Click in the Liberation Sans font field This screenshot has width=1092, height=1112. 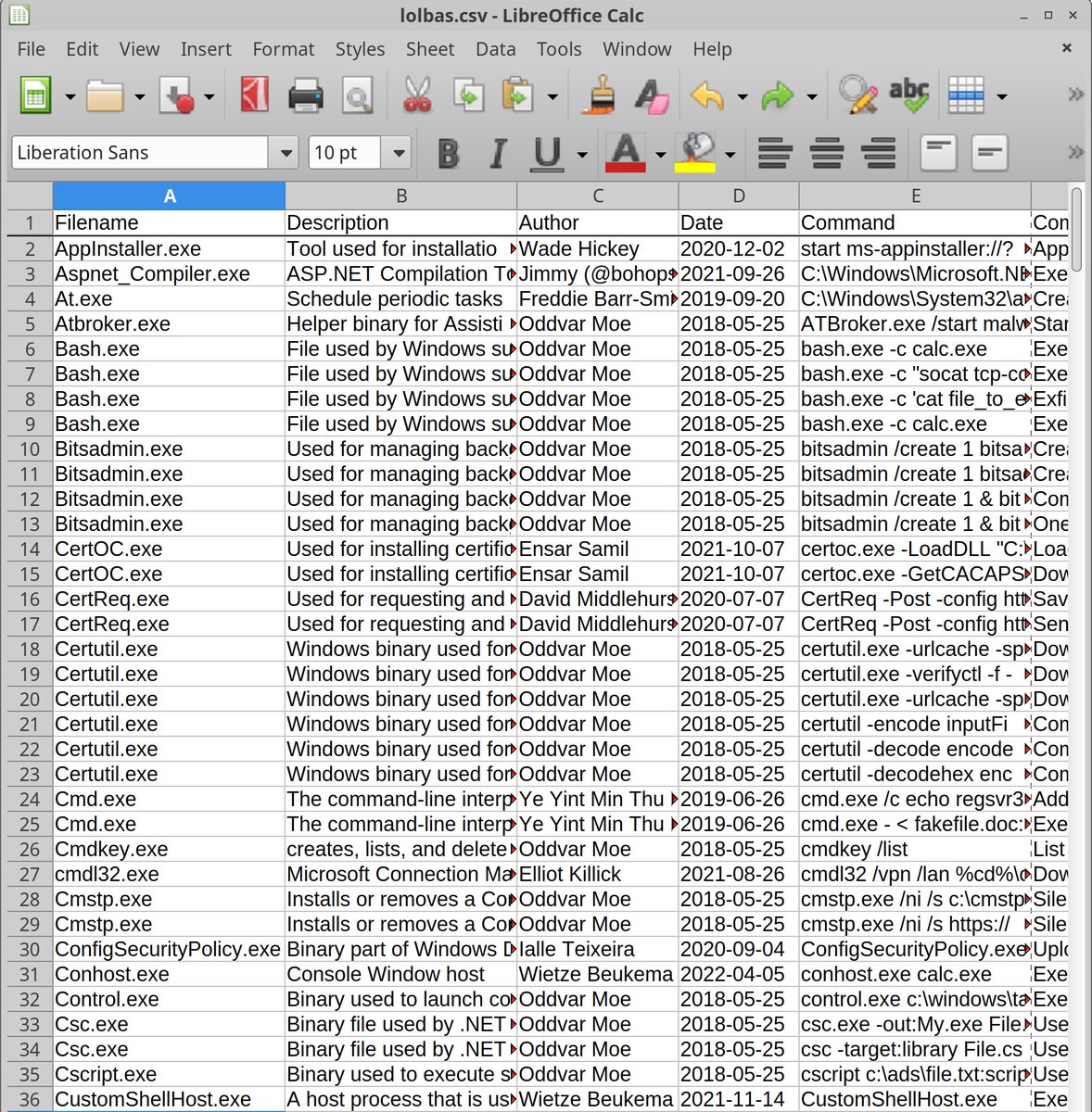[x=140, y=153]
